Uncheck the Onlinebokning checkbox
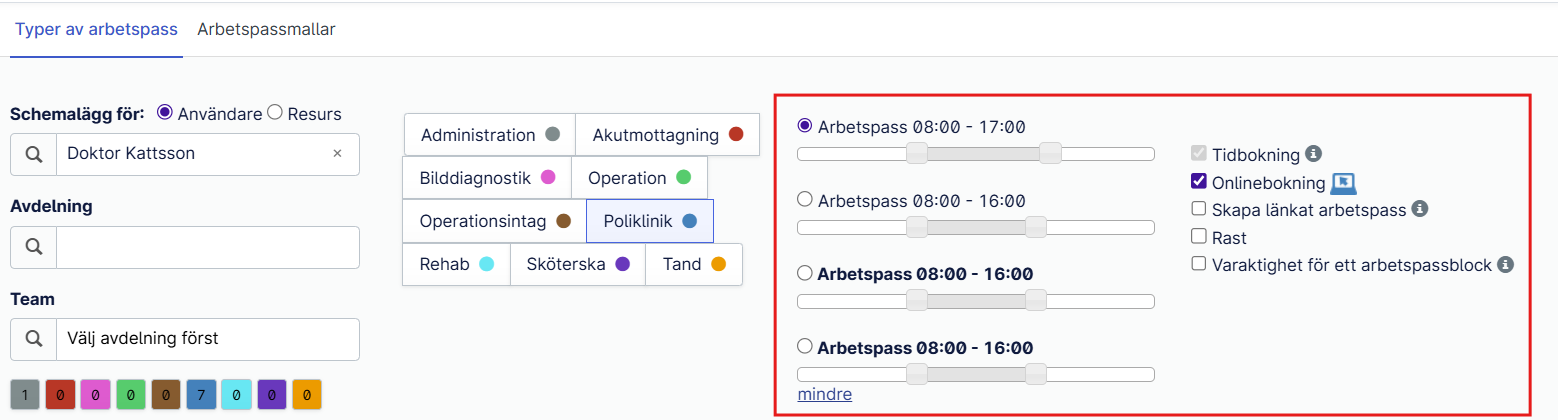Image resolution: width=1558 pixels, height=420 pixels. point(1199,182)
